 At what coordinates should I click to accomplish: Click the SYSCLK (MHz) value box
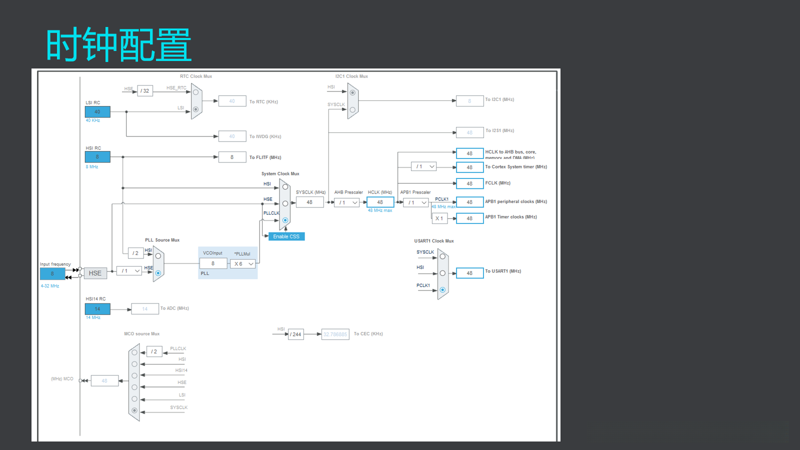[310, 202]
